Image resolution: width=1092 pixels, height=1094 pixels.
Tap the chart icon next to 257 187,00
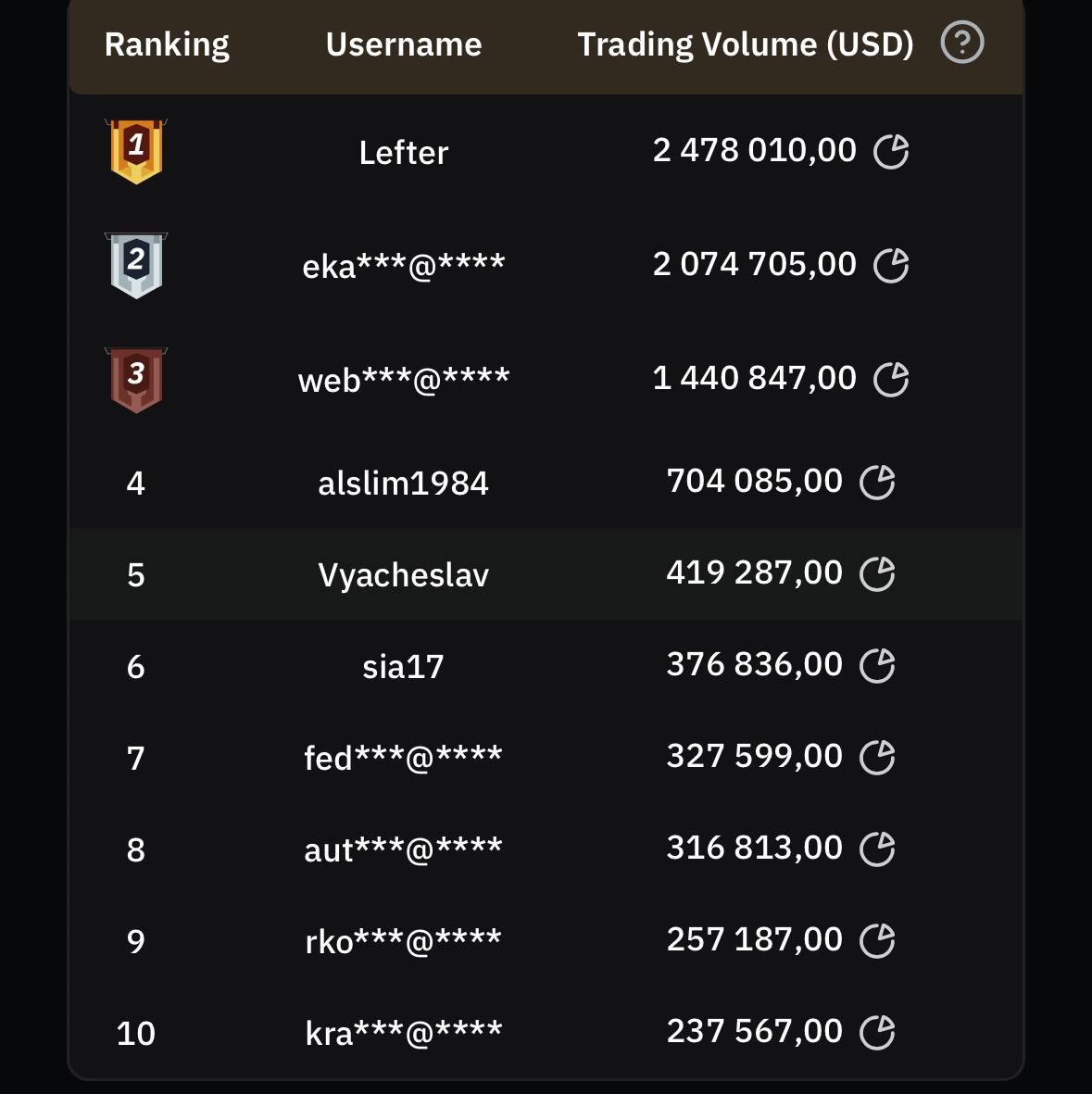coord(877,940)
